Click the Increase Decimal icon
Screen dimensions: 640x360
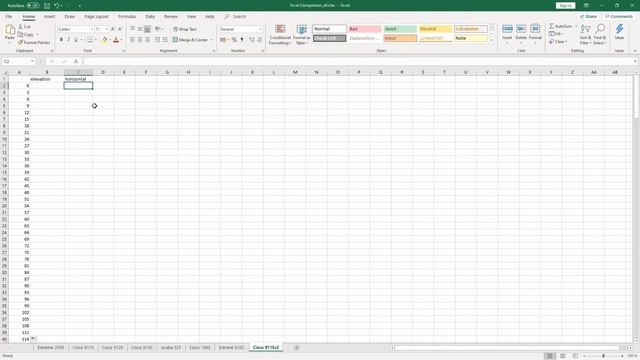(x=252, y=40)
